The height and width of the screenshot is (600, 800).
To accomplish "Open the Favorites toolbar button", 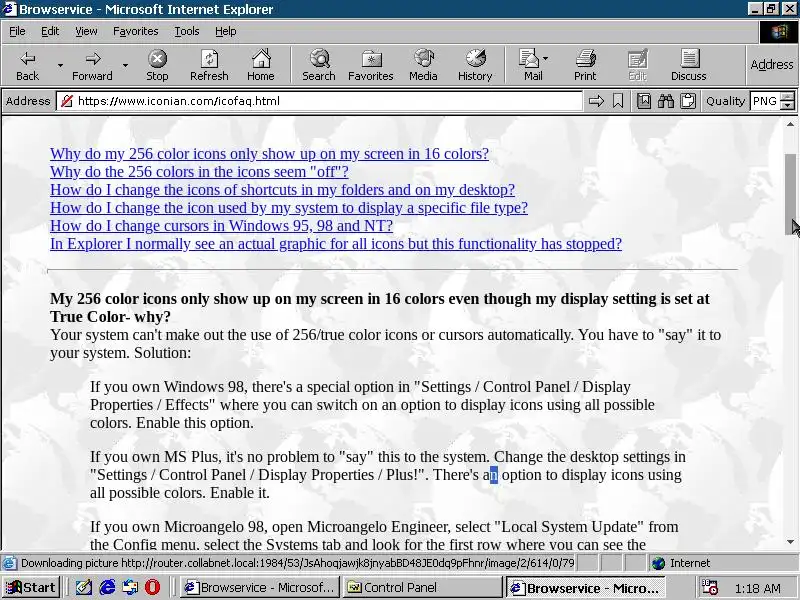I will pos(371,65).
